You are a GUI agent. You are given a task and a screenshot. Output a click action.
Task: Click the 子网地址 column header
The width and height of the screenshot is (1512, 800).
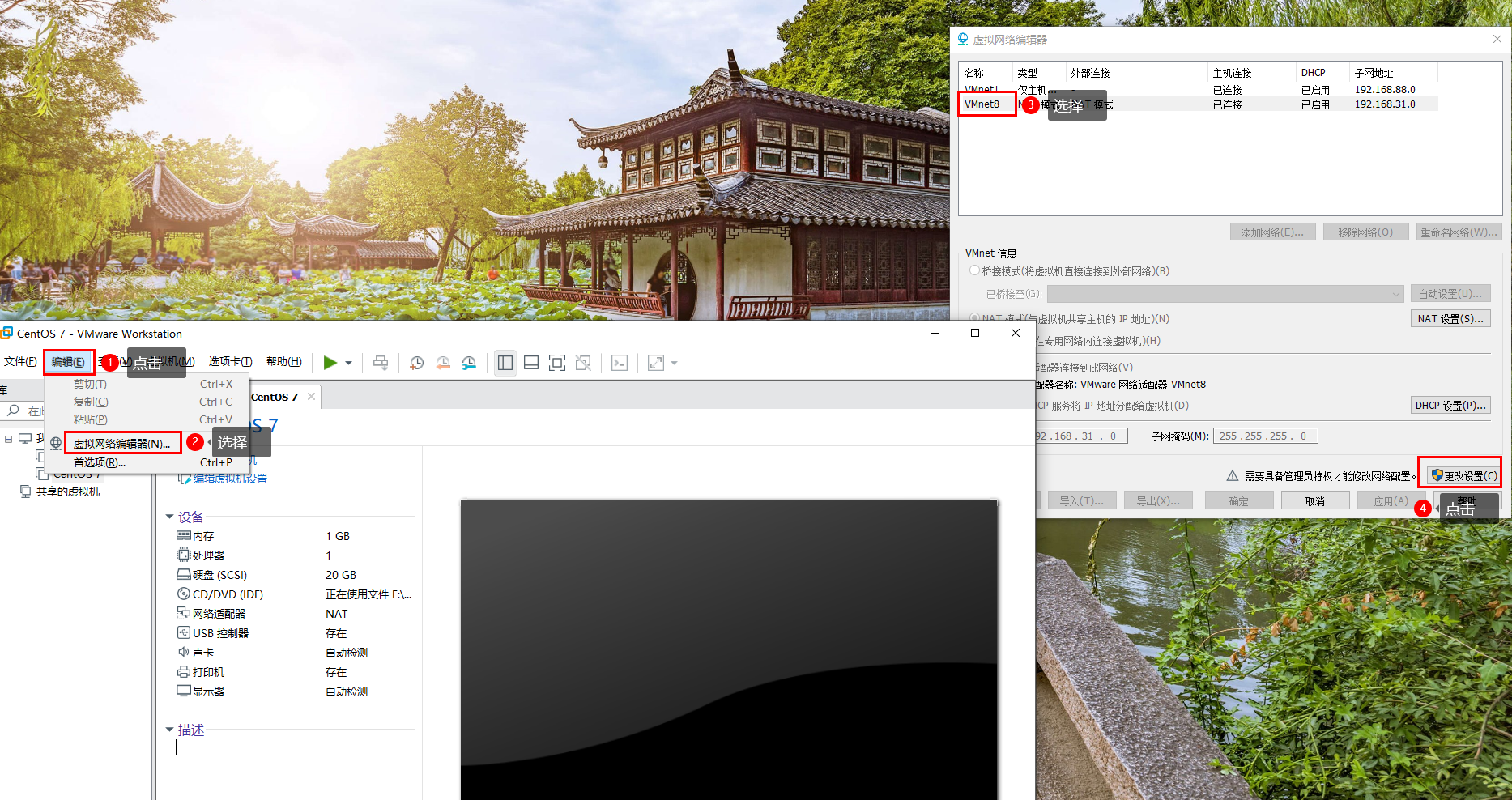point(1393,73)
